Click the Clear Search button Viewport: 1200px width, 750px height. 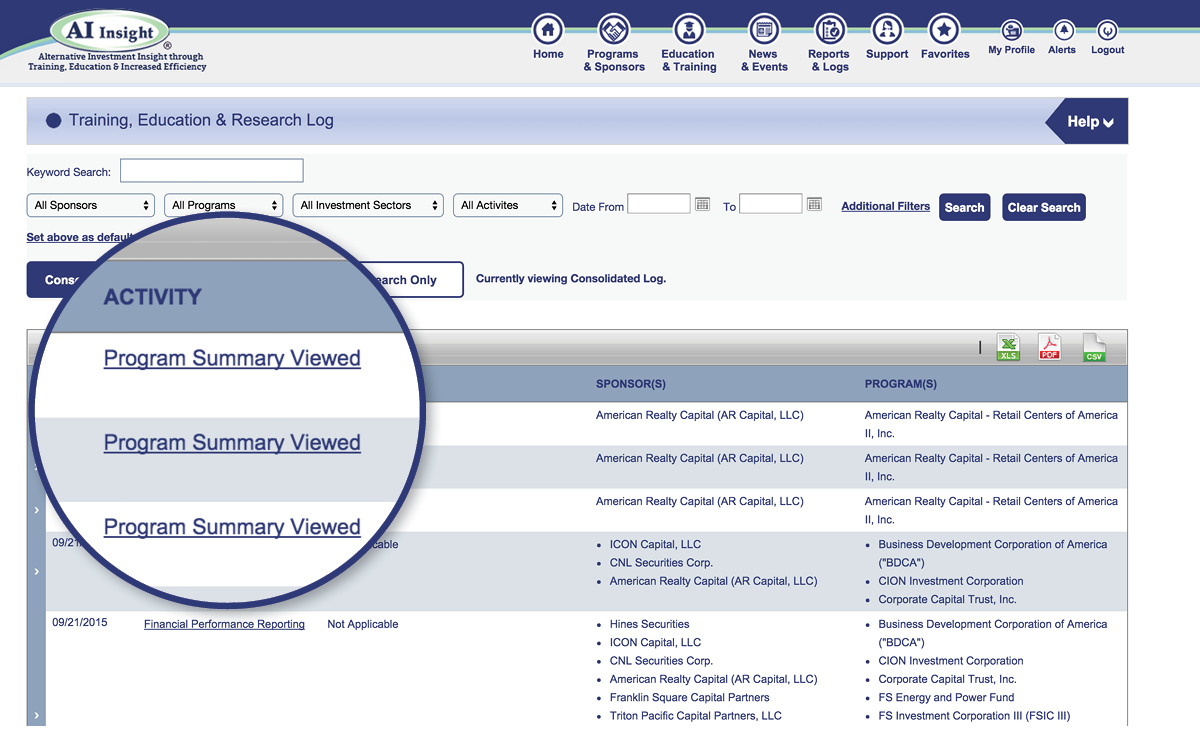coord(1044,207)
